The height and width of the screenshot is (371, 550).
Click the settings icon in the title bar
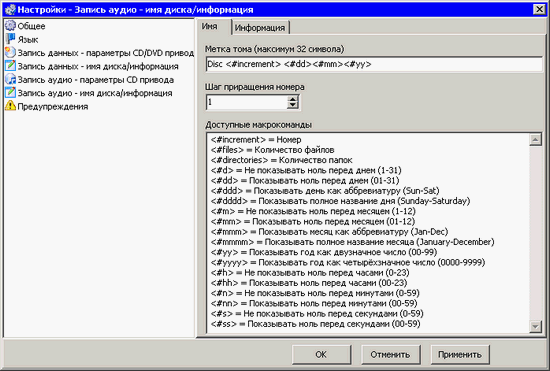(10, 9)
